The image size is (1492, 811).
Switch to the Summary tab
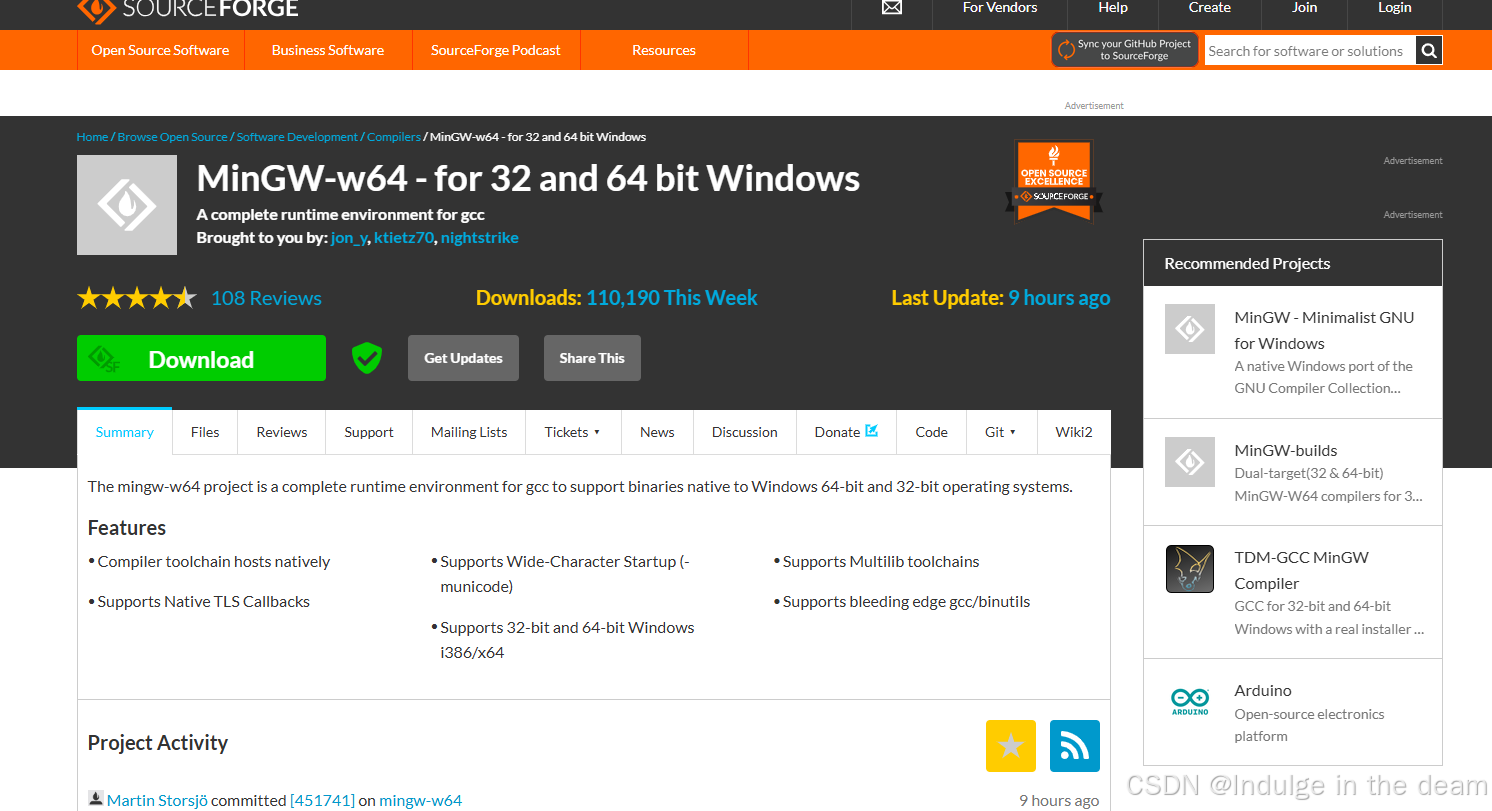(x=125, y=432)
